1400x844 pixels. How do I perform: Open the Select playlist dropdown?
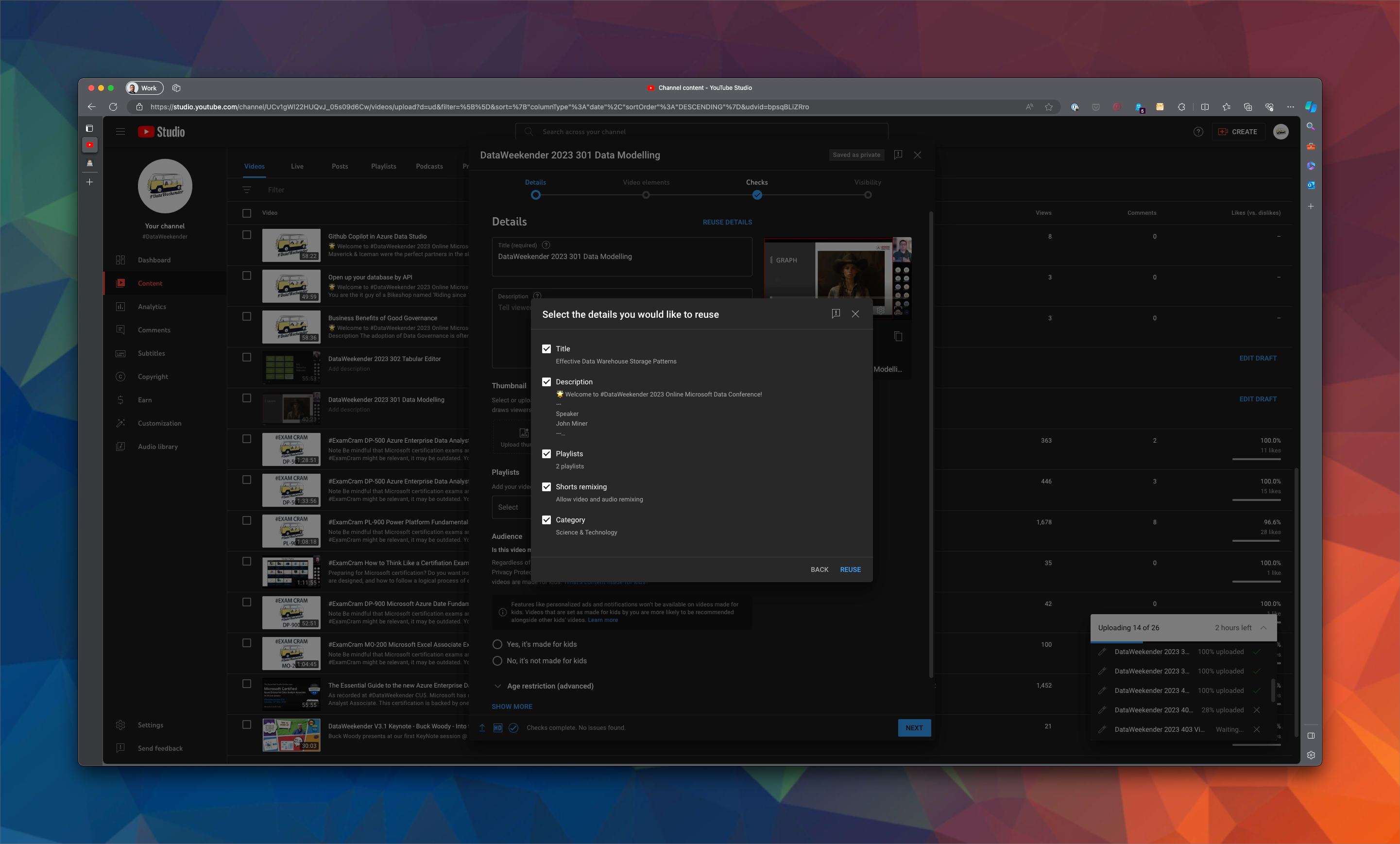(510, 507)
